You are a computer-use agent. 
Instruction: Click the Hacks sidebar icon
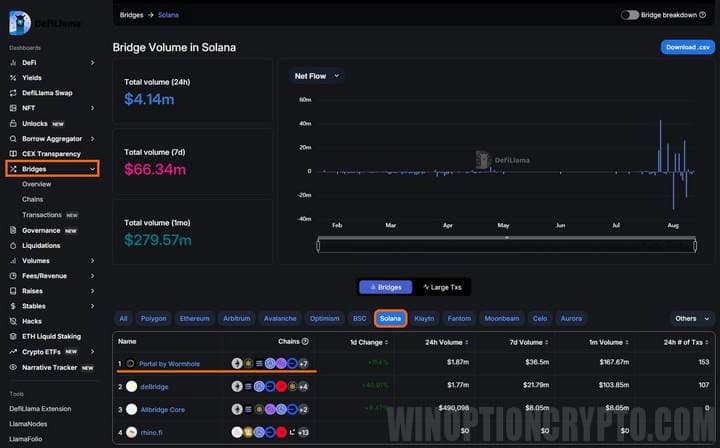(x=14, y=321)
